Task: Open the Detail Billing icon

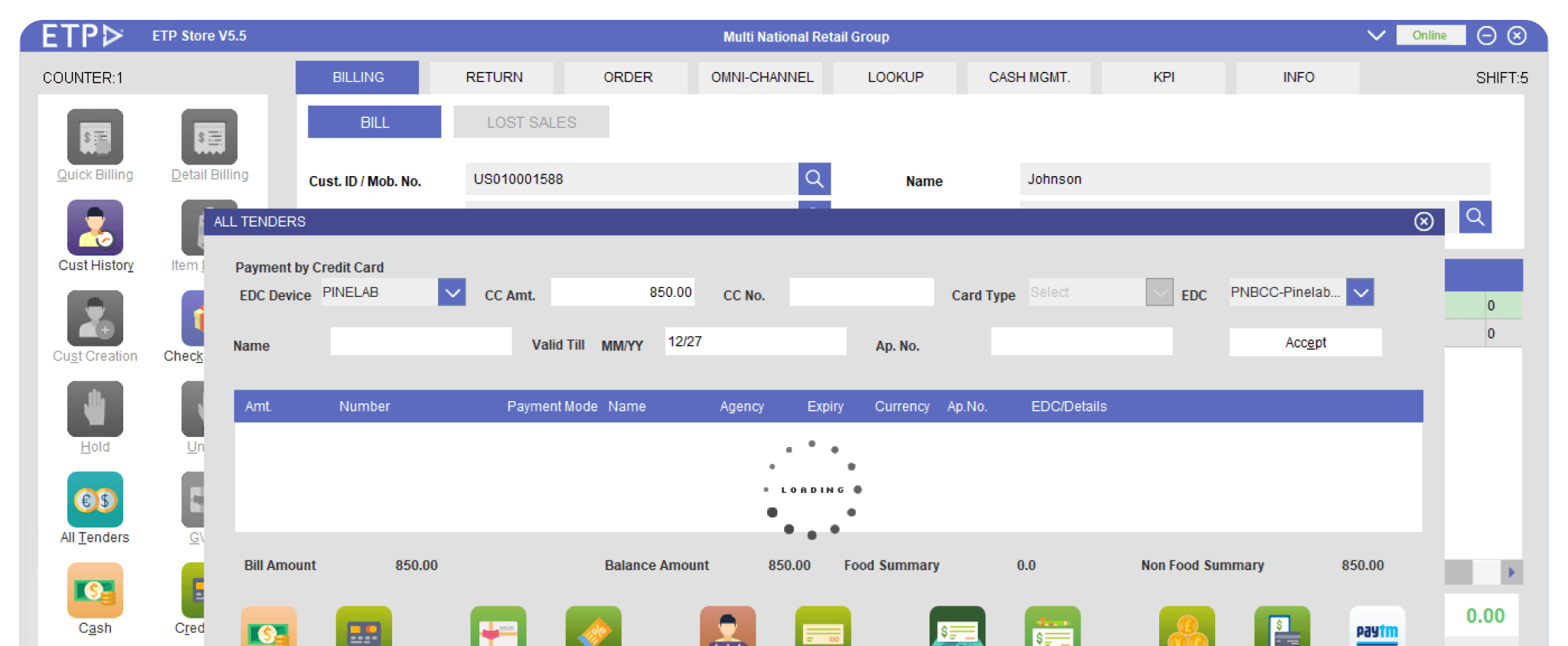Action: coord(209,138)
